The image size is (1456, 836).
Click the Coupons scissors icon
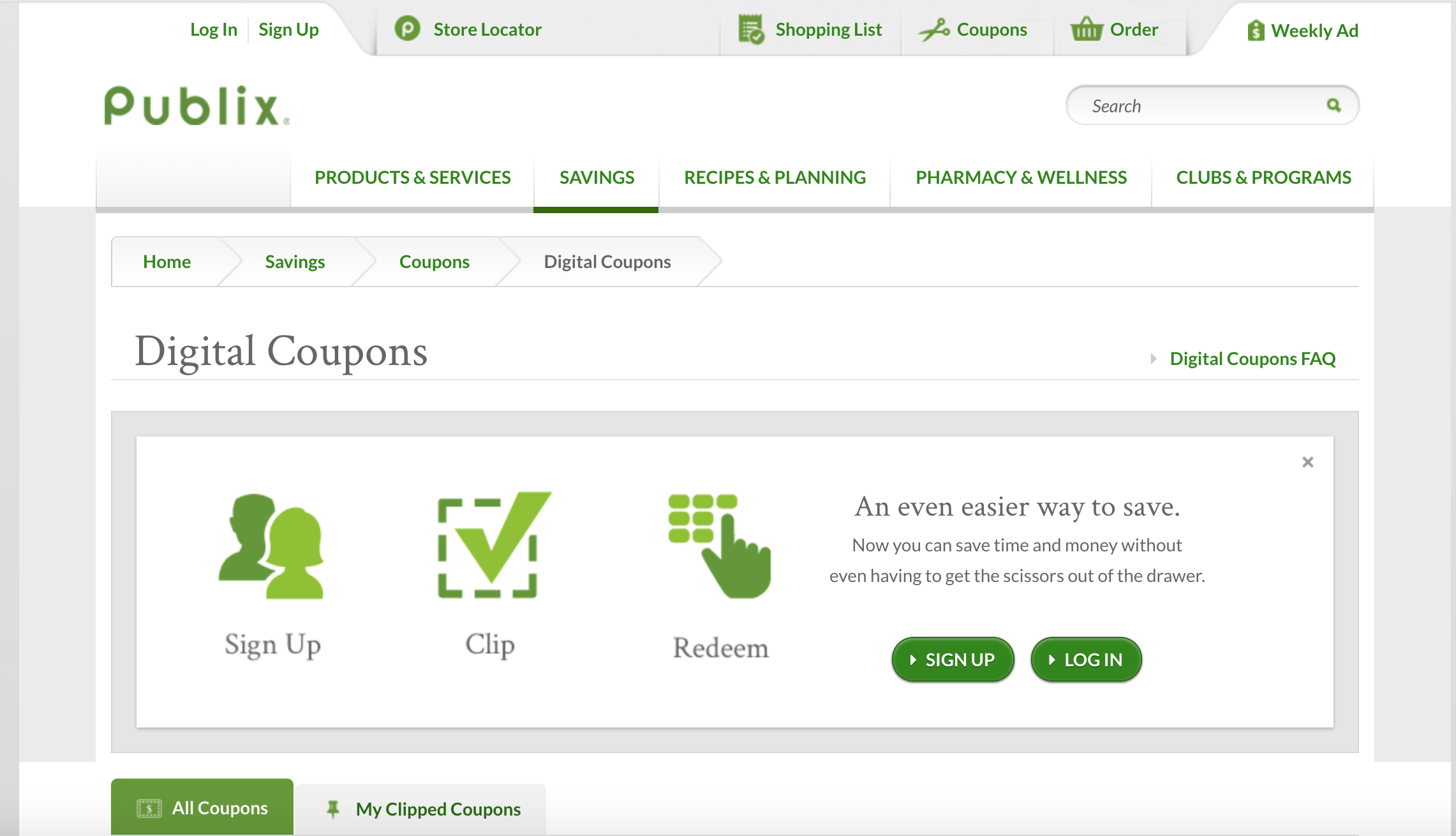click(934, 30)
